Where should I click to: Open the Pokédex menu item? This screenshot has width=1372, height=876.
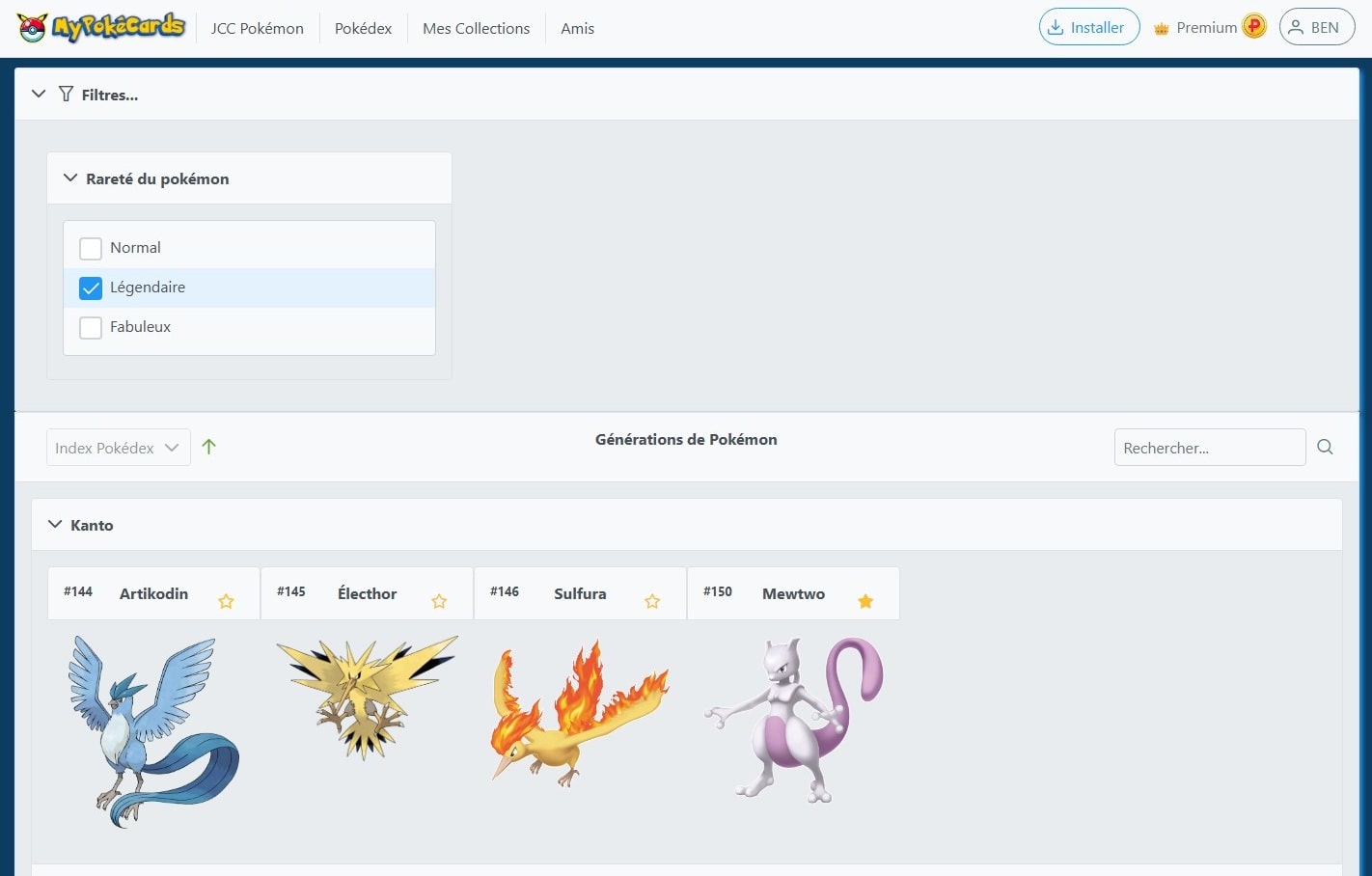click(x=363, y=28)
